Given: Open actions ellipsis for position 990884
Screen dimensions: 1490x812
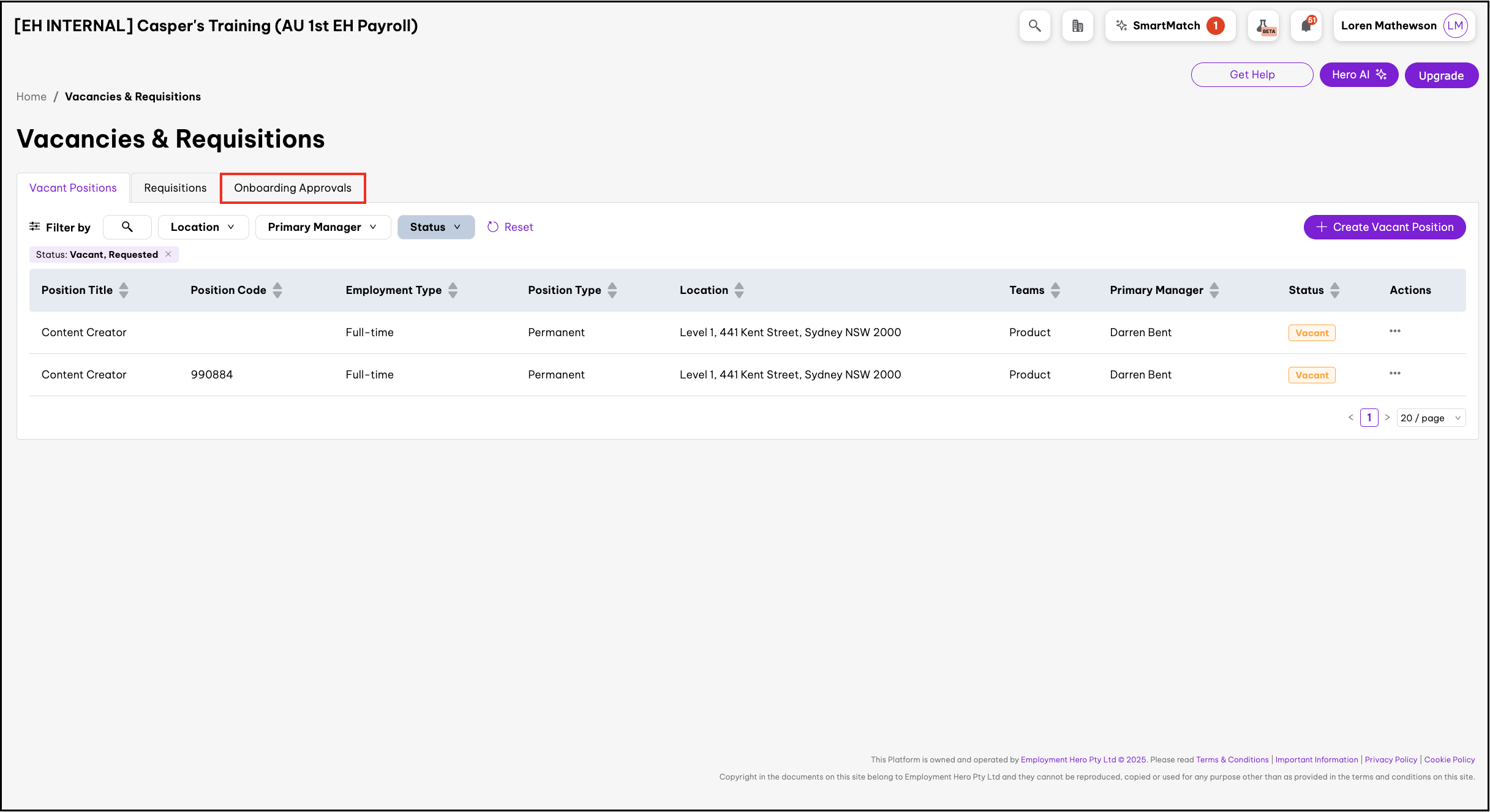Looking at the screenshot, I should [1394, 374].
